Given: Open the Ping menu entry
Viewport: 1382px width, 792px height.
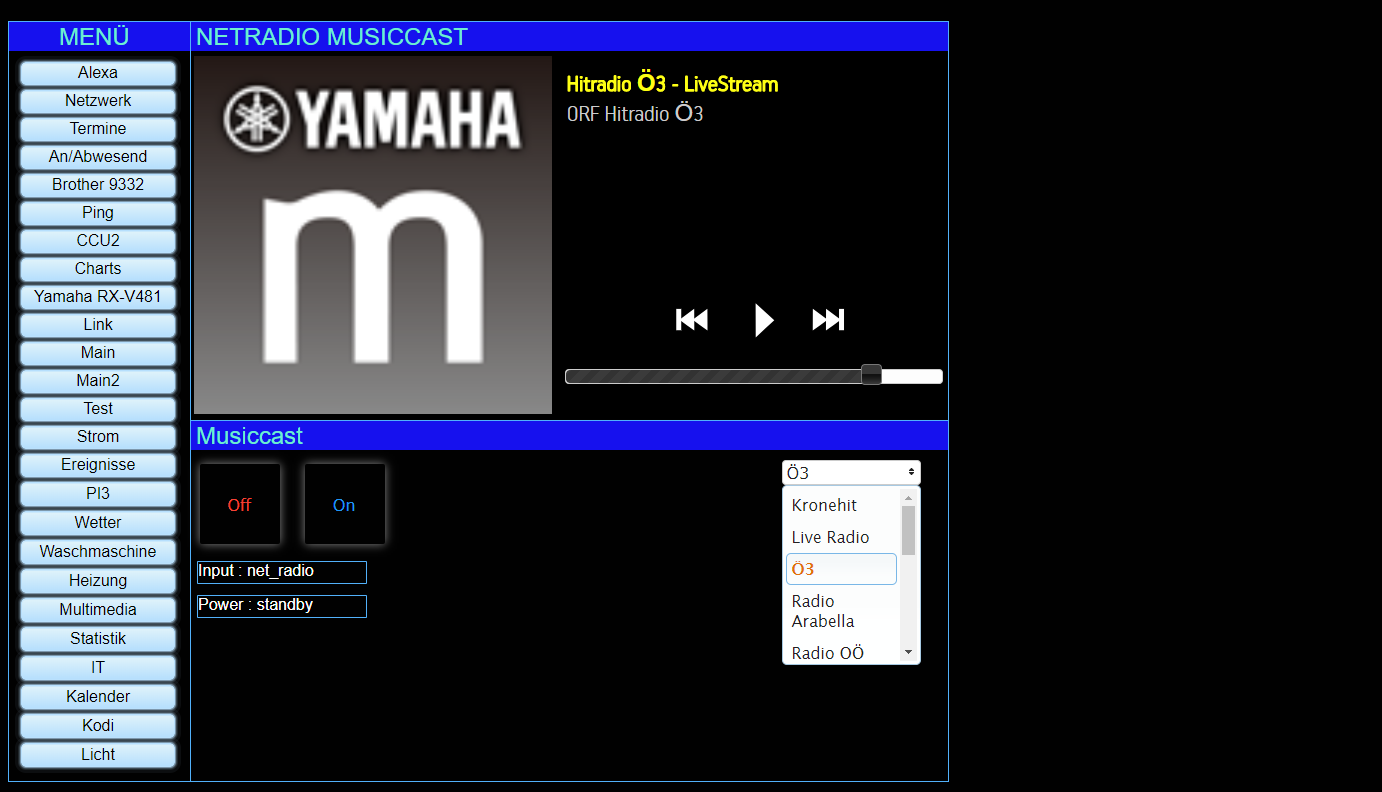Looking at the screenshot, I should pos(98,213).
